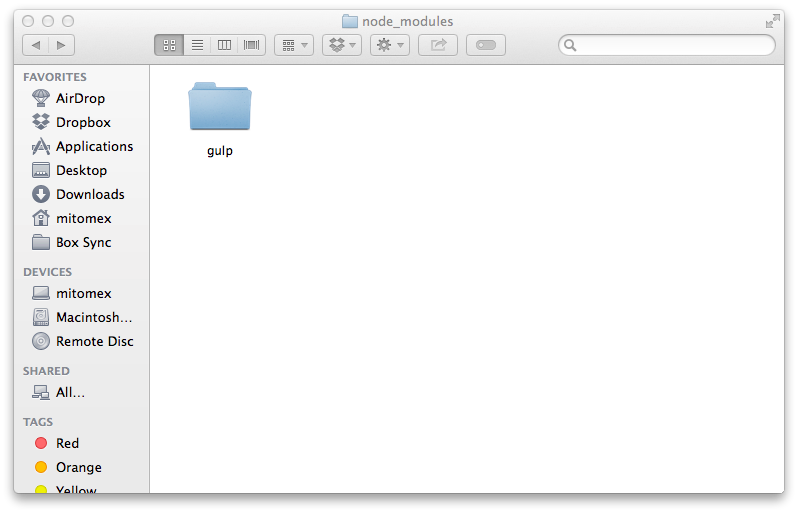Click the TAGS section header
Image resolution: width=798 pixels, height=513 pixels.
pyautogui.click(x=38, y=422)
